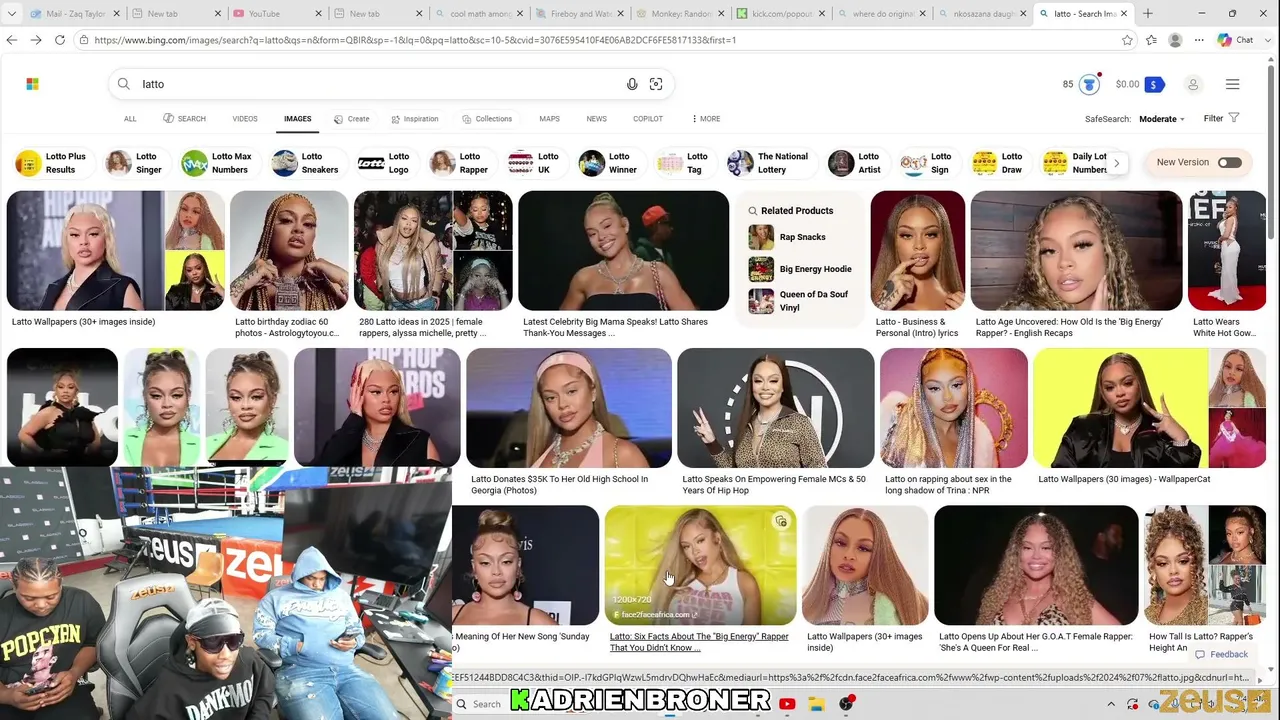Click the taskbar Search box
The image size is (1280, 720).
click(x=484, y=704)
